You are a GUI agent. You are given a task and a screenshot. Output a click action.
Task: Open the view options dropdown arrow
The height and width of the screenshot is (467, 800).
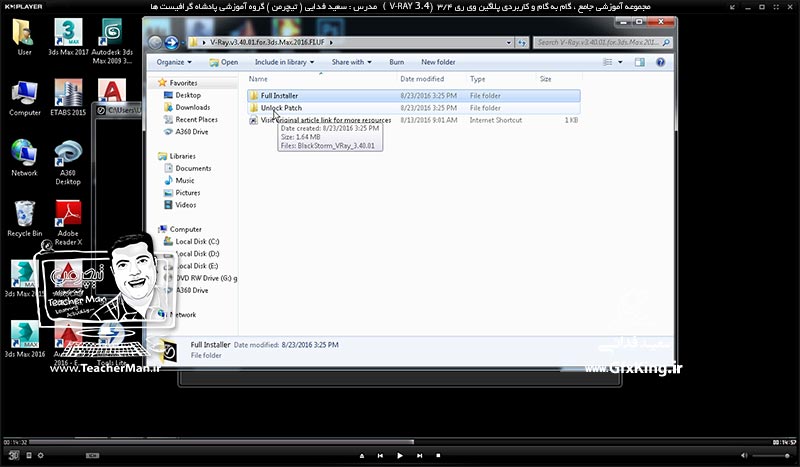pos(620,62)
